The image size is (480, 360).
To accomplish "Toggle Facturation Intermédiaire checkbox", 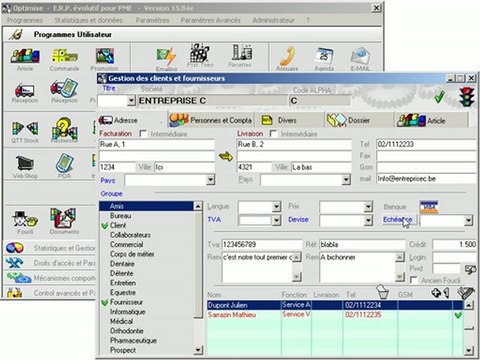I will click(143, 134).
